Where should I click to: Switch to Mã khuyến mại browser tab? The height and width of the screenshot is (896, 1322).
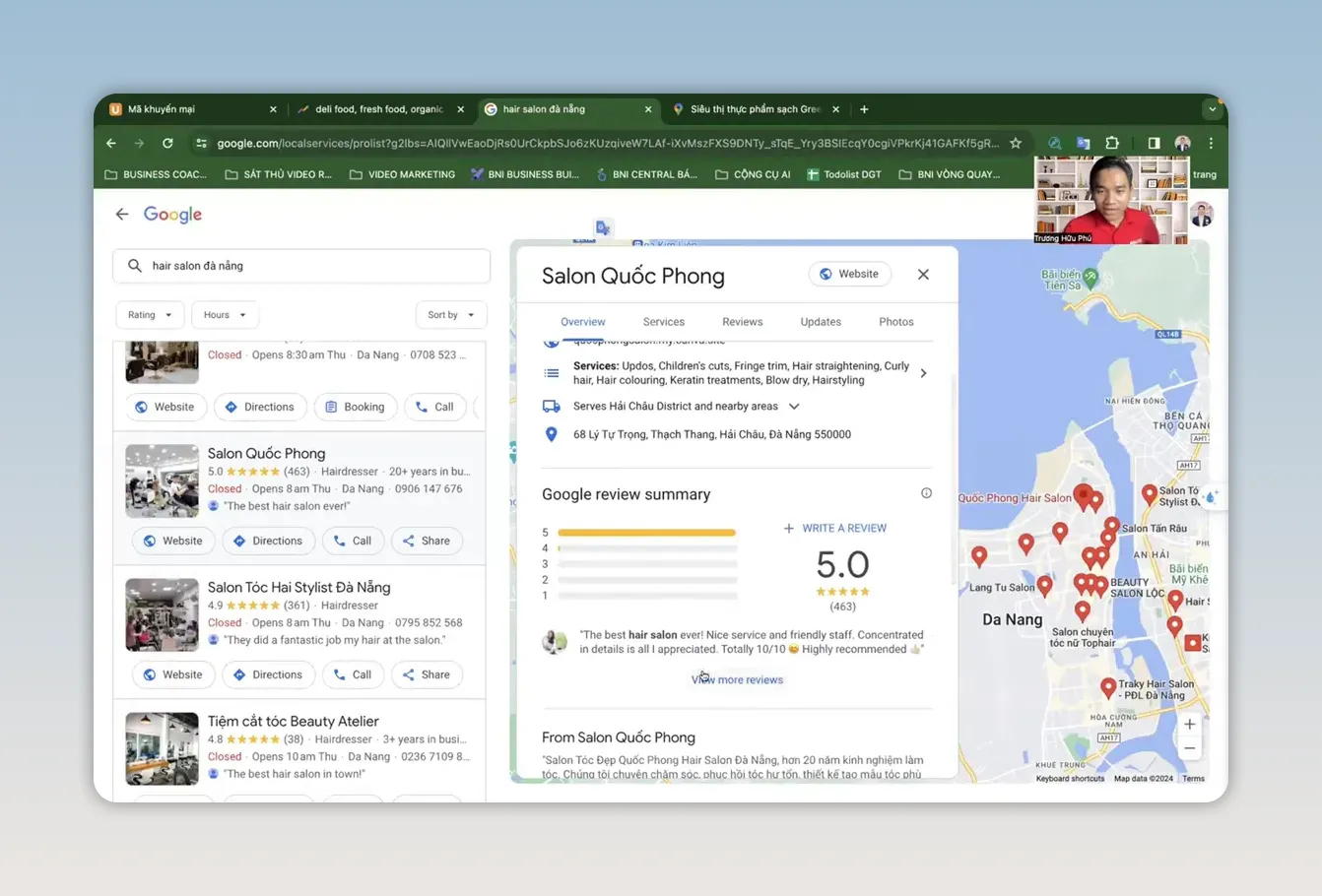pos(192,109)
